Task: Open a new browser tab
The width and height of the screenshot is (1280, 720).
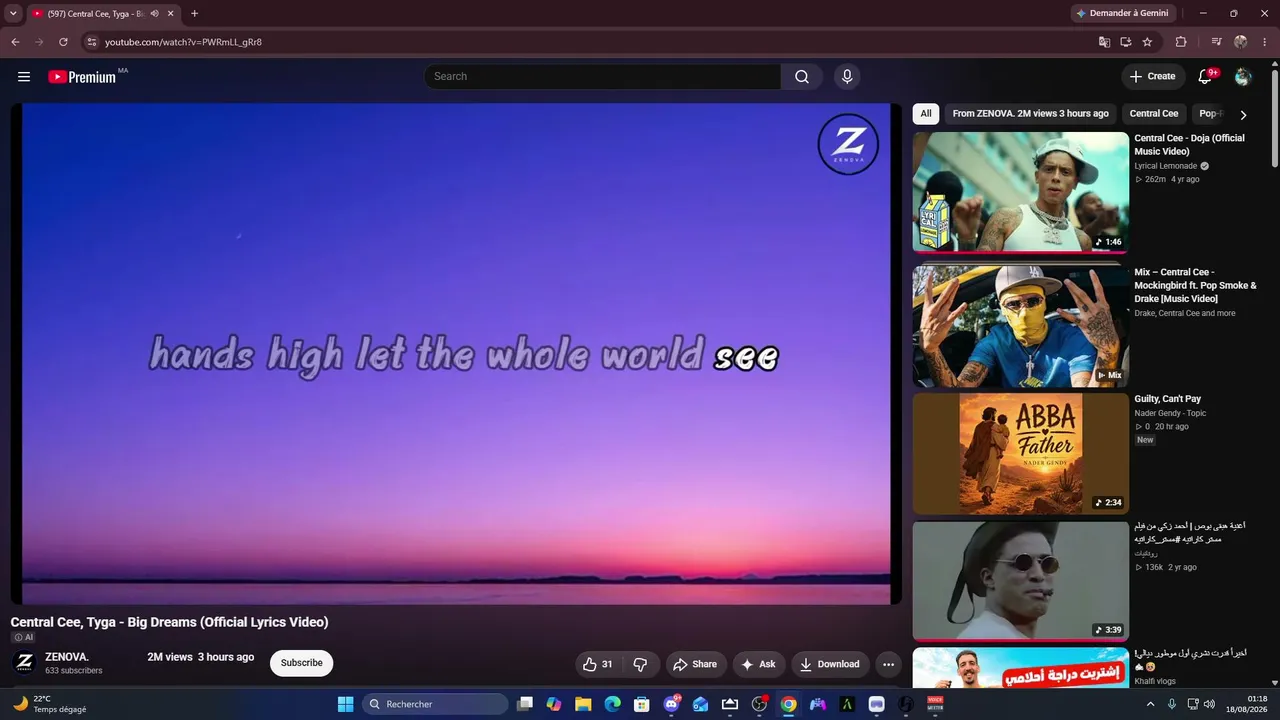Action: [194, 13]
